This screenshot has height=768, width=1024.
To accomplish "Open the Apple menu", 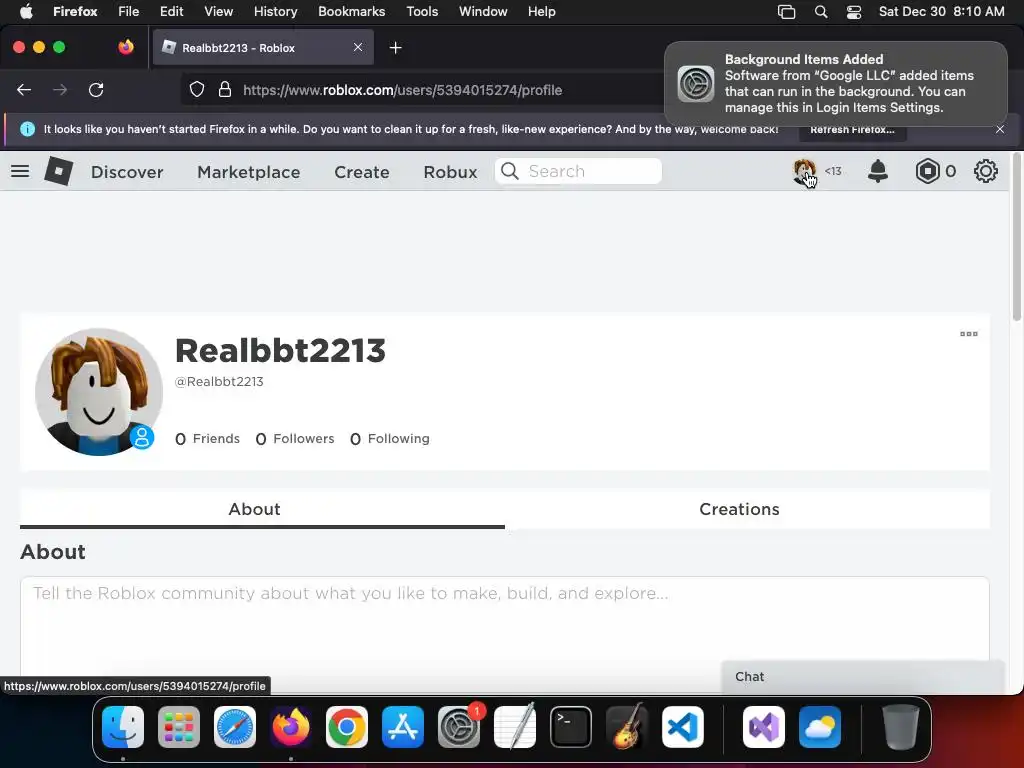I will tap(26, 11).
